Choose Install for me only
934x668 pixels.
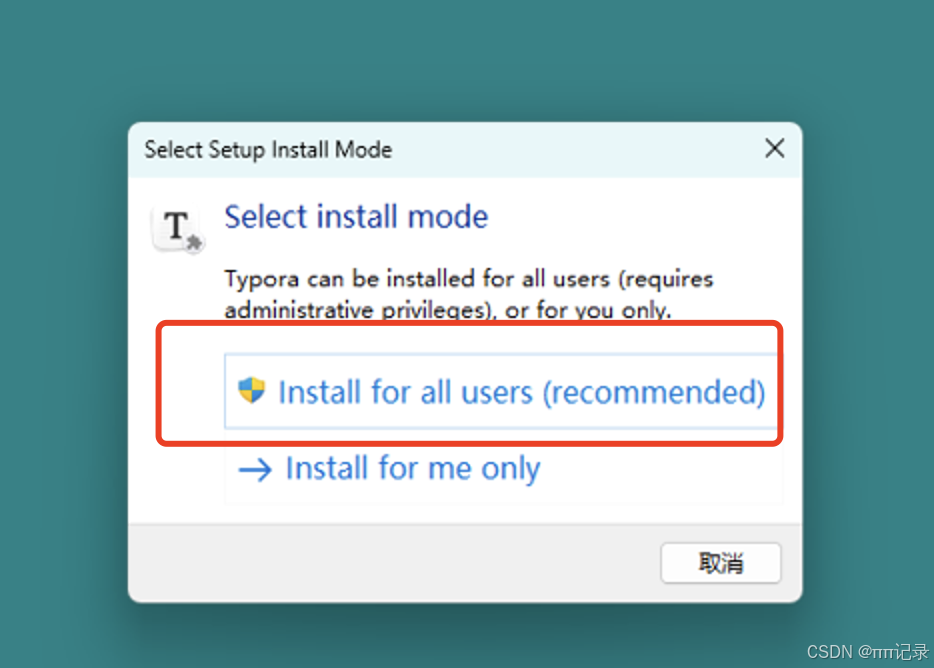coord(503,468)
